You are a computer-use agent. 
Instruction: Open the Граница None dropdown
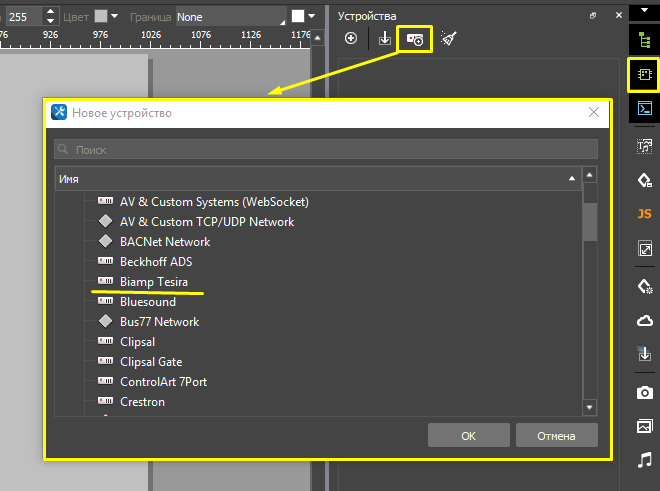[230, 17]
